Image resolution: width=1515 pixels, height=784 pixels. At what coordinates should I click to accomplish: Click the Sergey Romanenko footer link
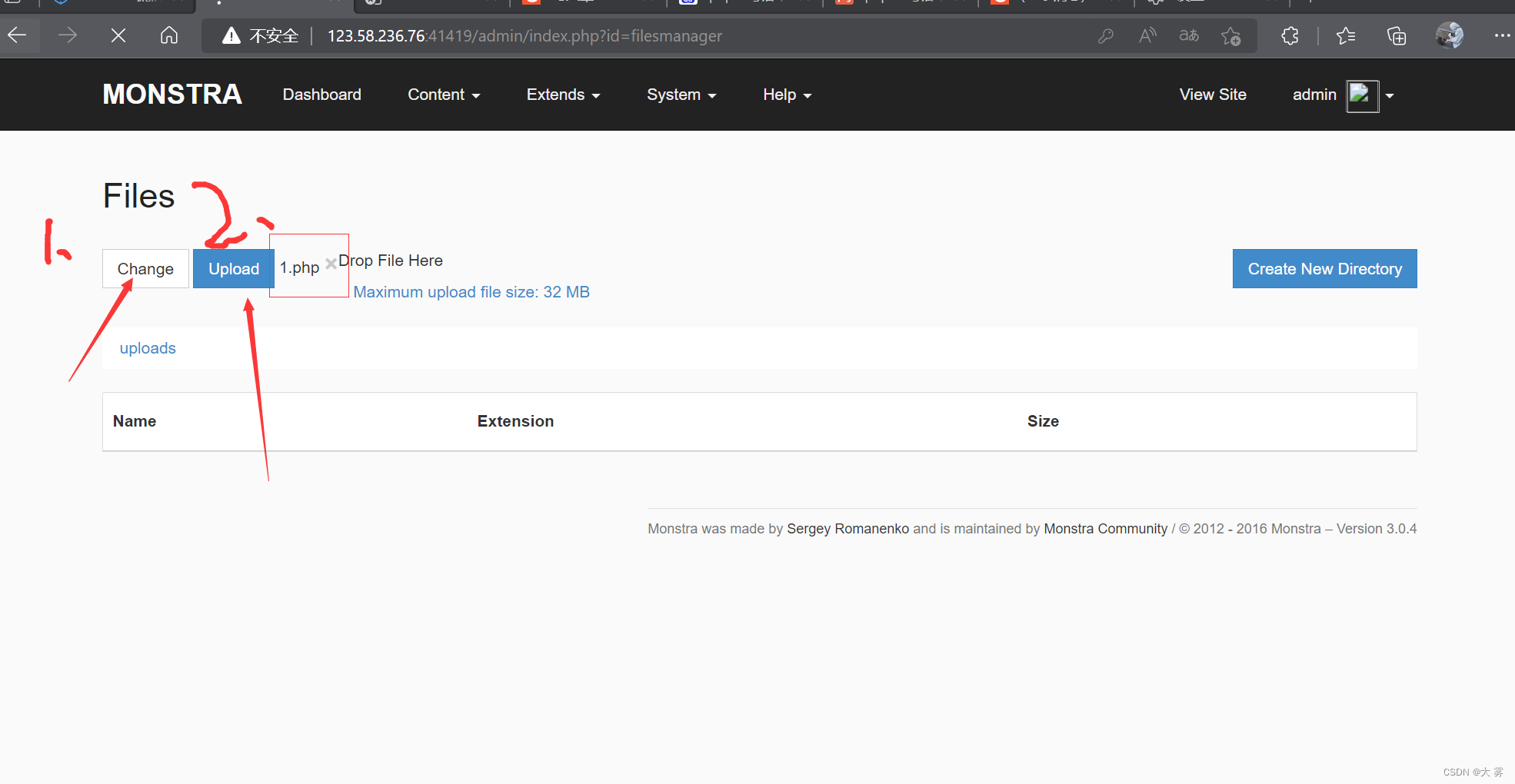coord(847,529)
